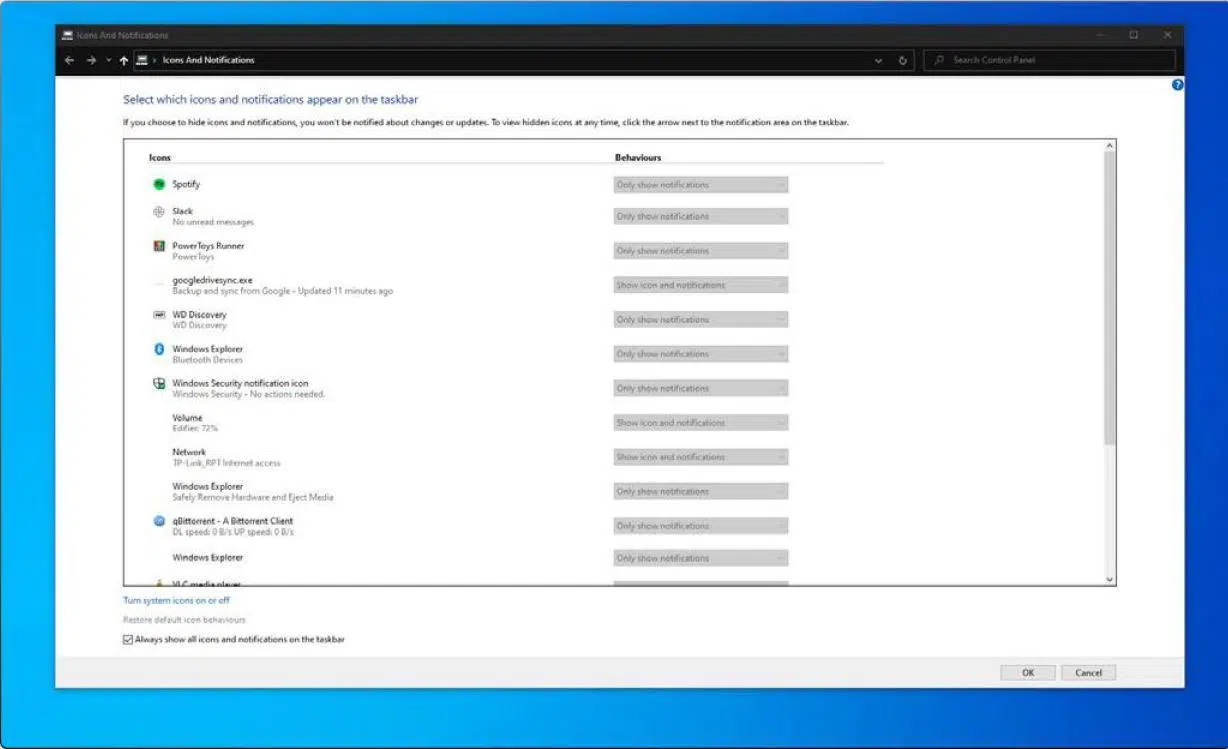Click the qBittorrent icon
The width and height of the screenshot is (1228, 749).
[x=158, y=521]
